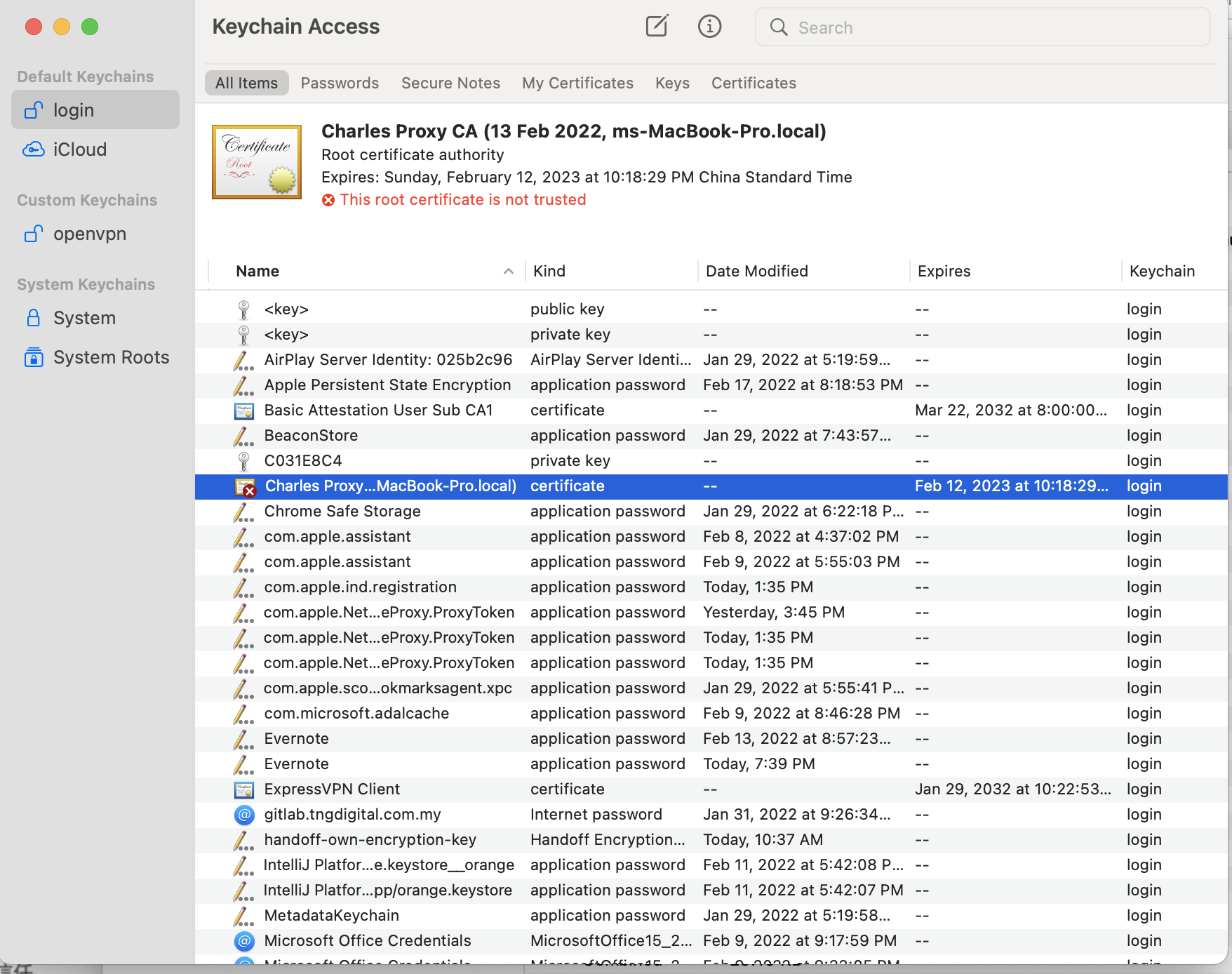1232x974 pixels.
Task: Click the iCloud keychain cloud icon
Action: (x=34, y=149)
